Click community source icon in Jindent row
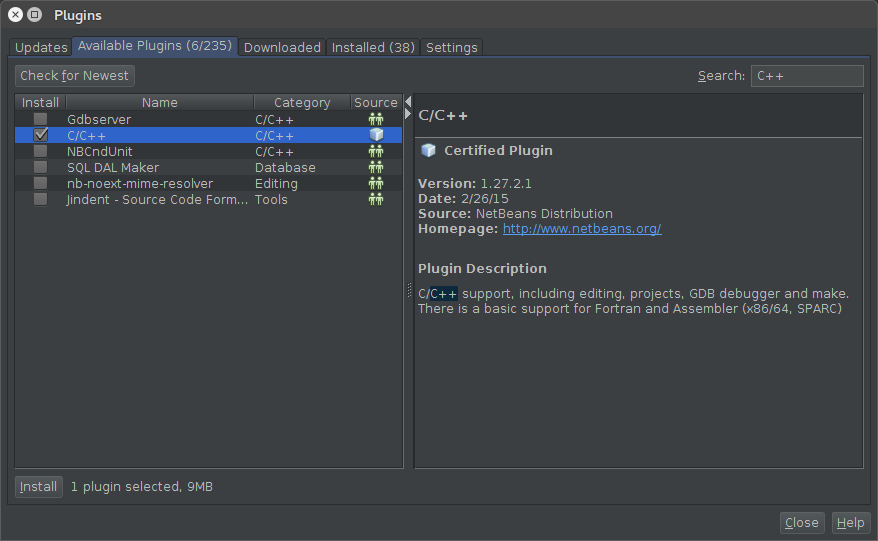 tap(376, 199)
